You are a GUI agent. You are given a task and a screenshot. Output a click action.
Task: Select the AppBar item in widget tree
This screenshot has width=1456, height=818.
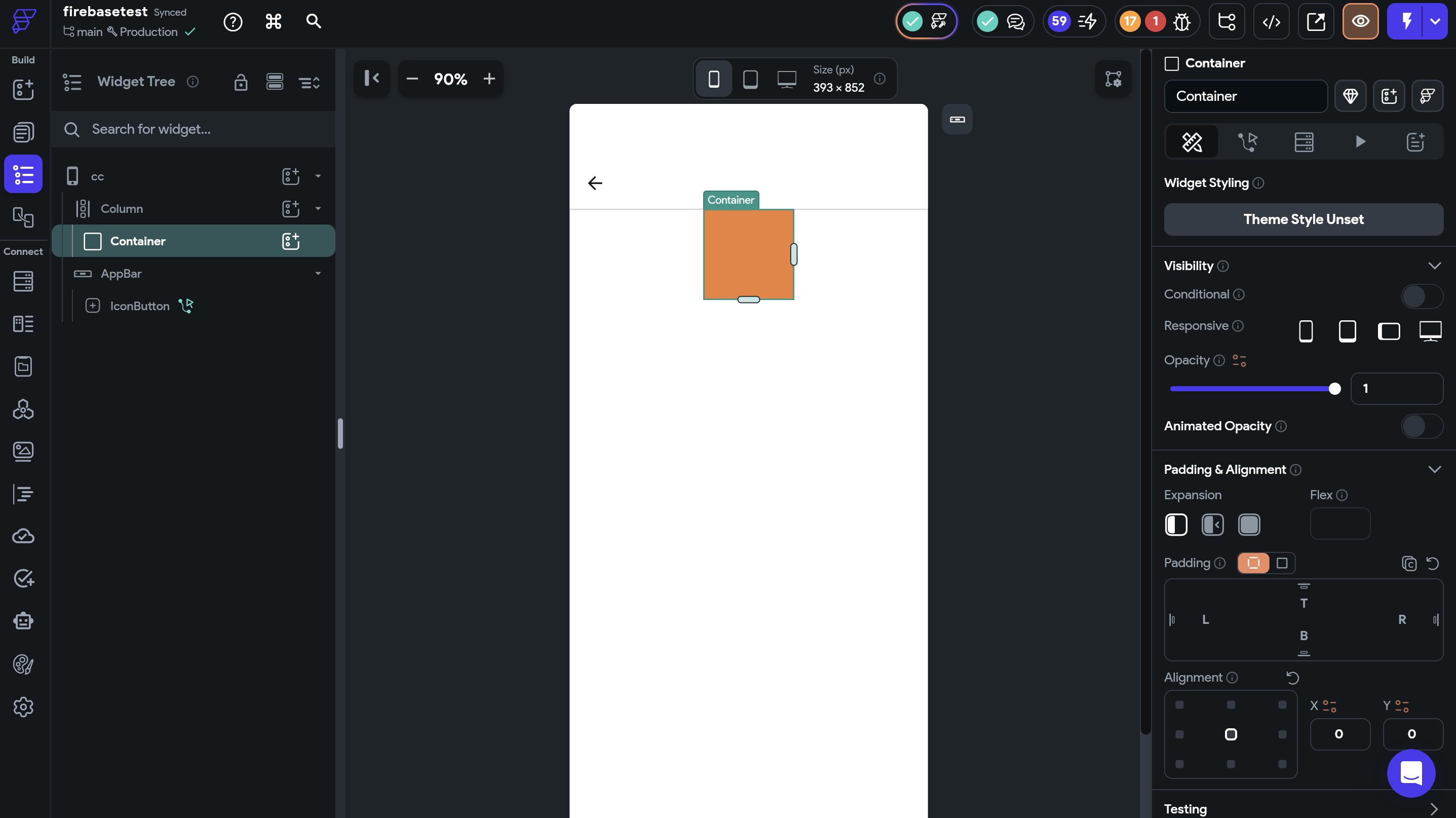[121, 274]
